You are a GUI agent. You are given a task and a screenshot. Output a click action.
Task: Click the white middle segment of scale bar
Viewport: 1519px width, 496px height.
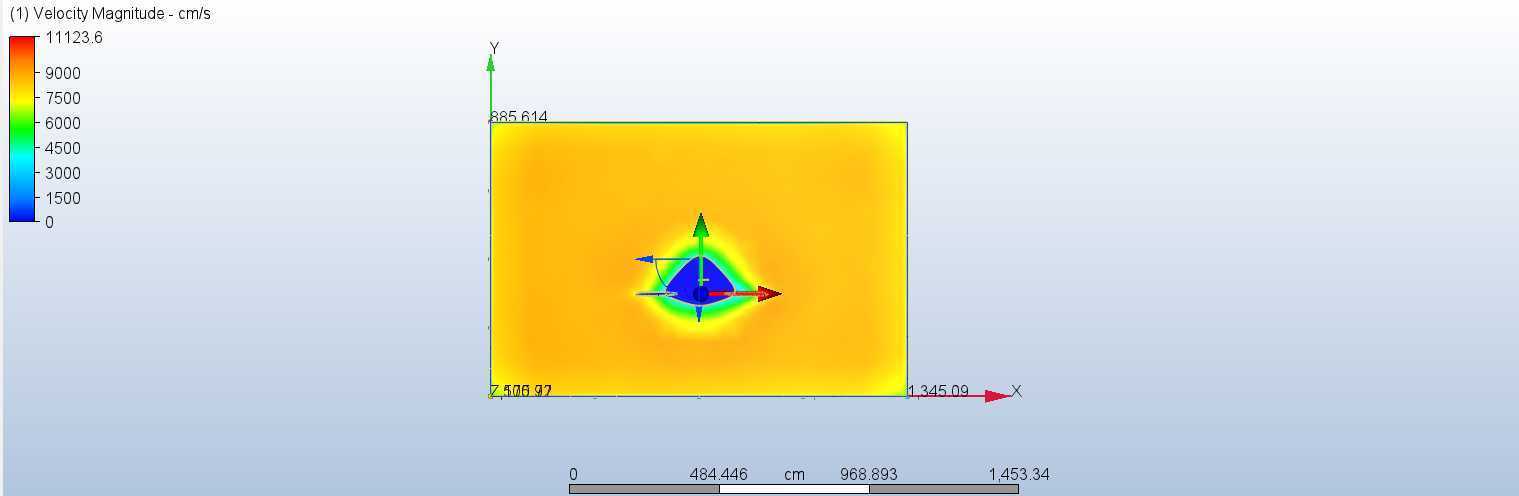[794, 489]
